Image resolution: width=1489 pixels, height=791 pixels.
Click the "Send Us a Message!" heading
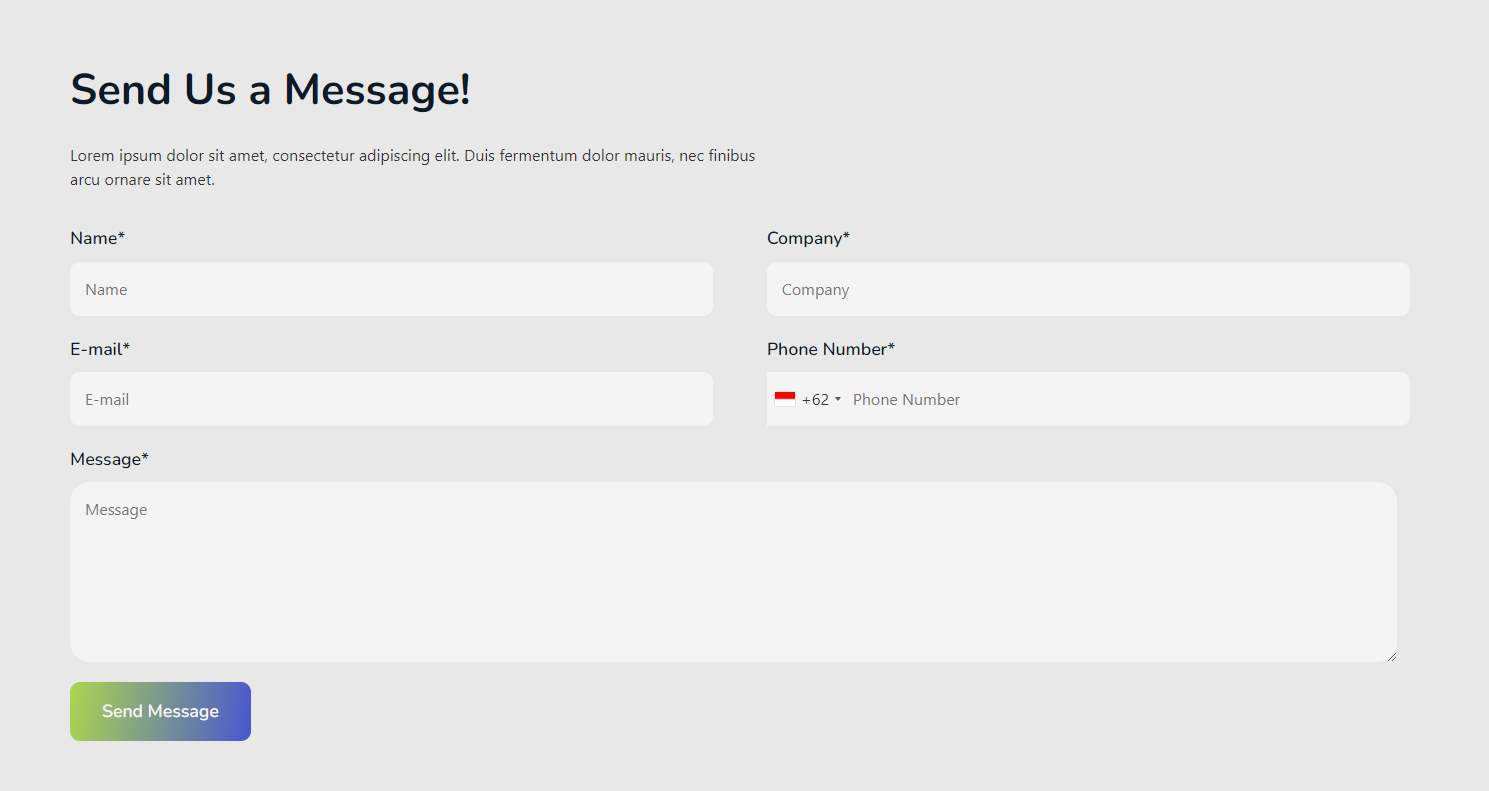point(270,90)
